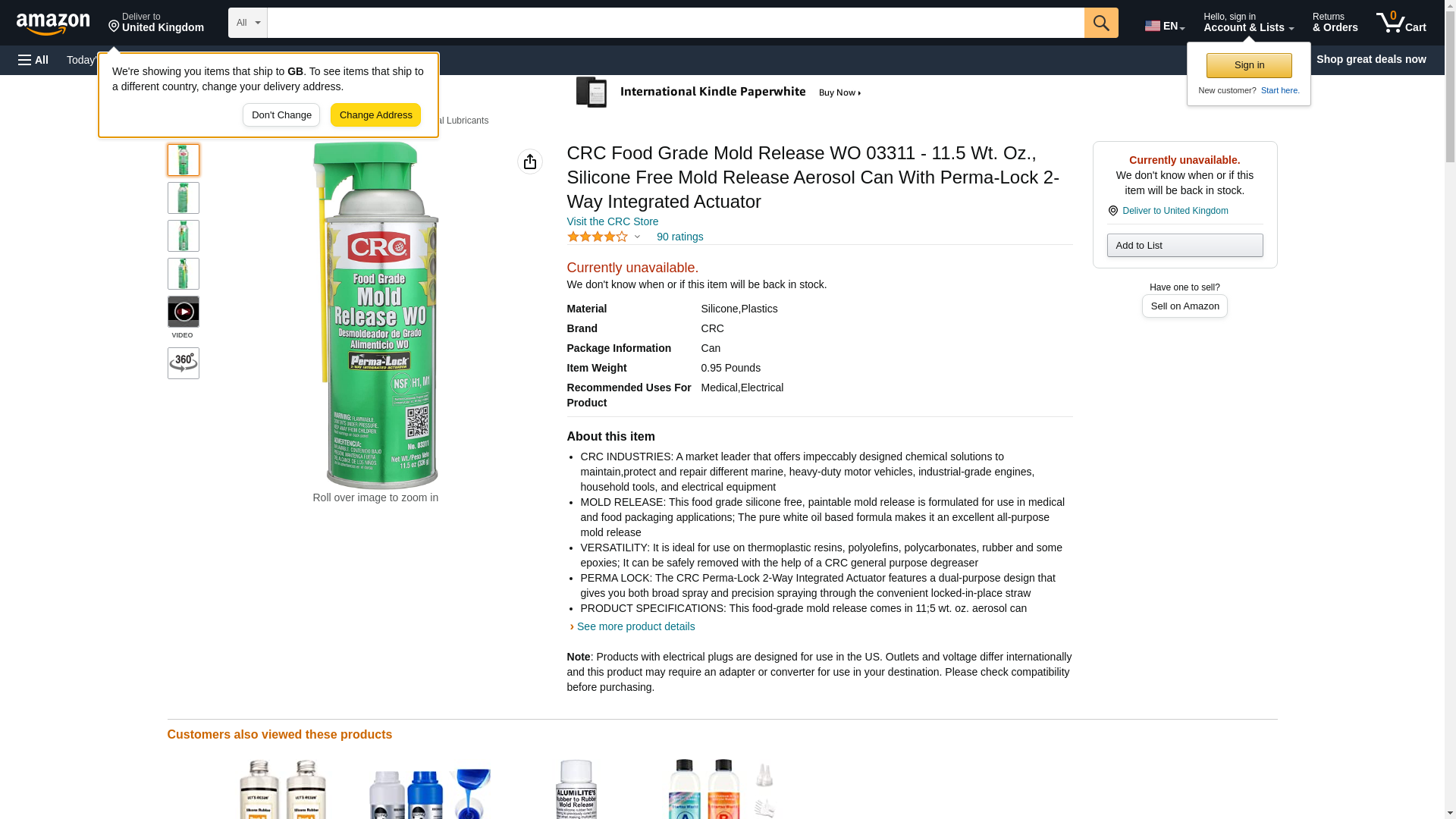Open the All hamburger menu

tap(33, 60)
